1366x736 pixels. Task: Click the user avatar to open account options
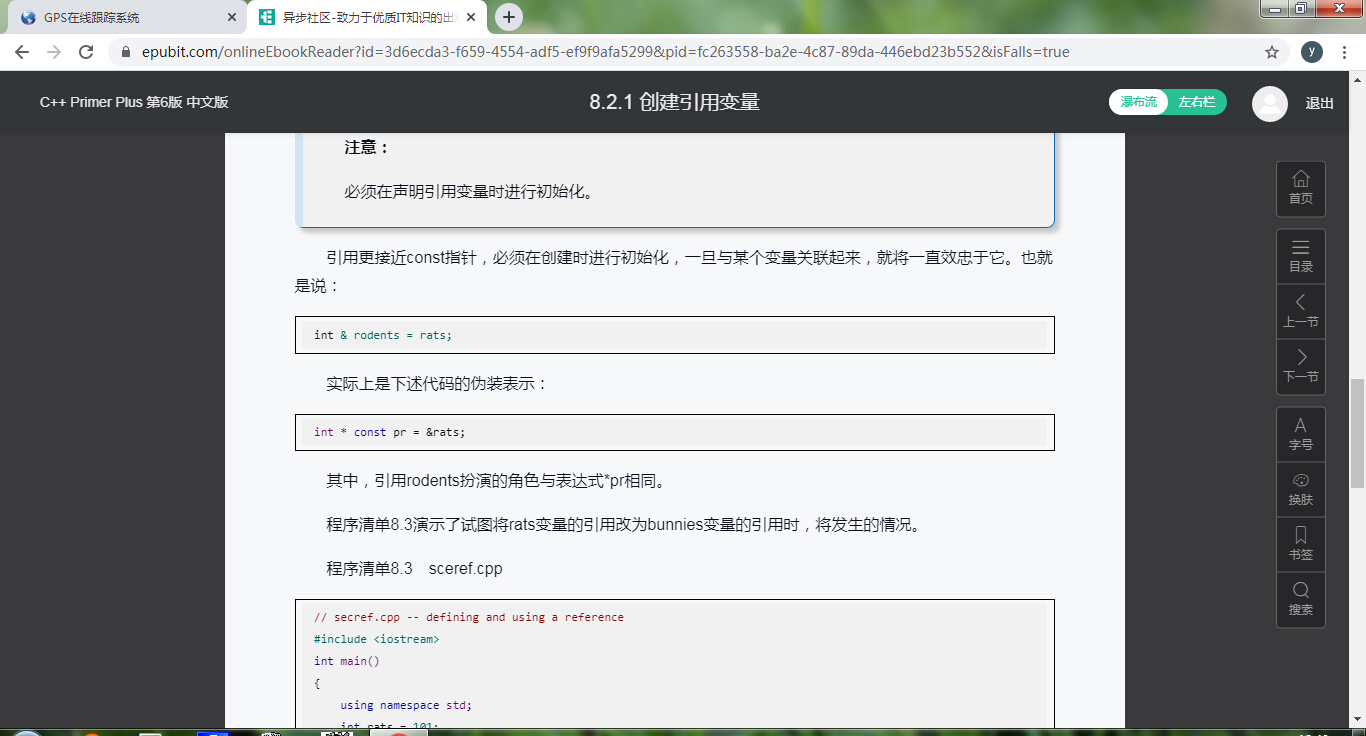click(1269, 103)
